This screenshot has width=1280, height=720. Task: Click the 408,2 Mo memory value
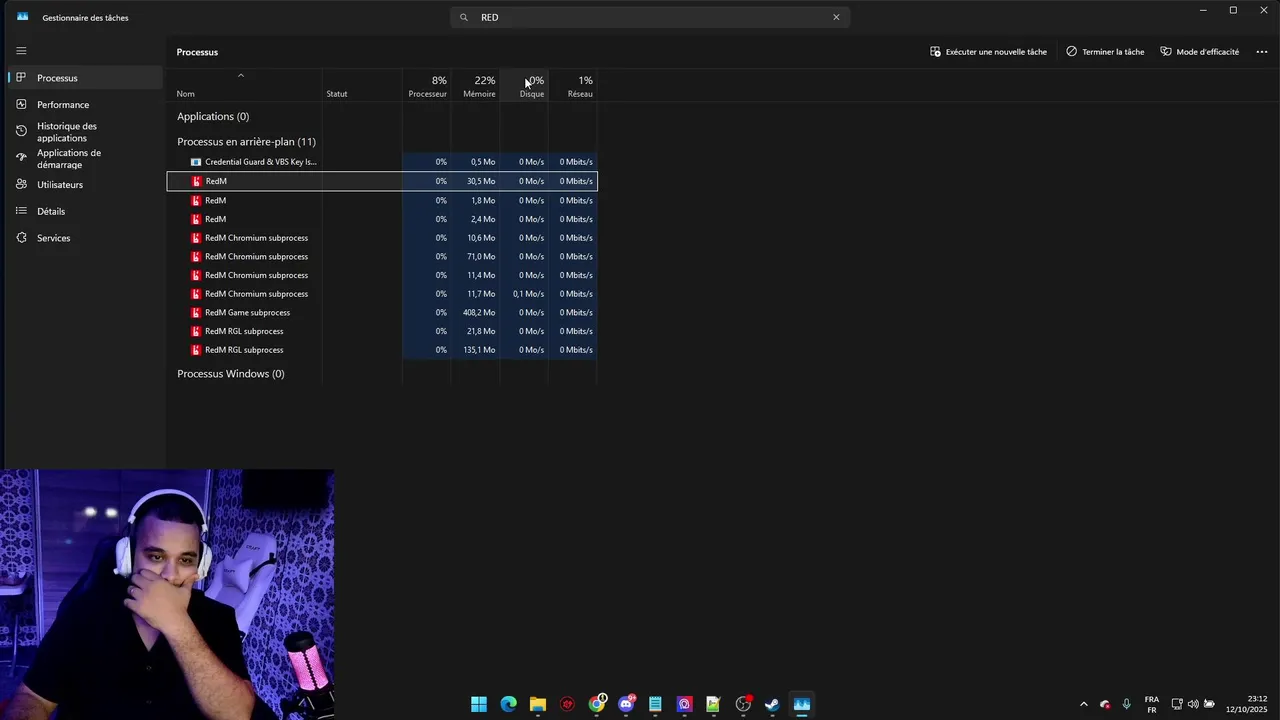click(x=479, y=312)
